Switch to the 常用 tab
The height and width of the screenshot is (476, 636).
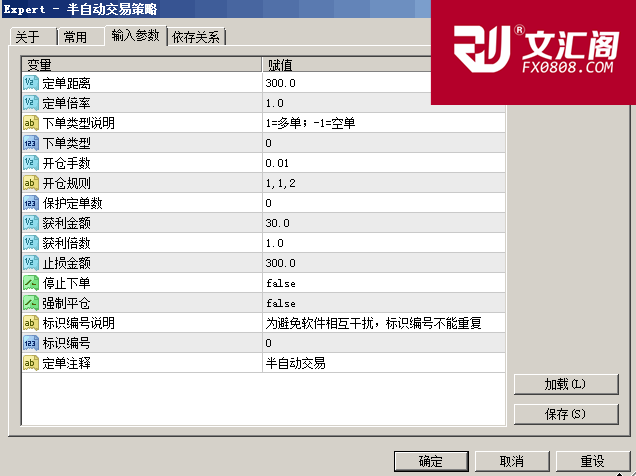75,38
